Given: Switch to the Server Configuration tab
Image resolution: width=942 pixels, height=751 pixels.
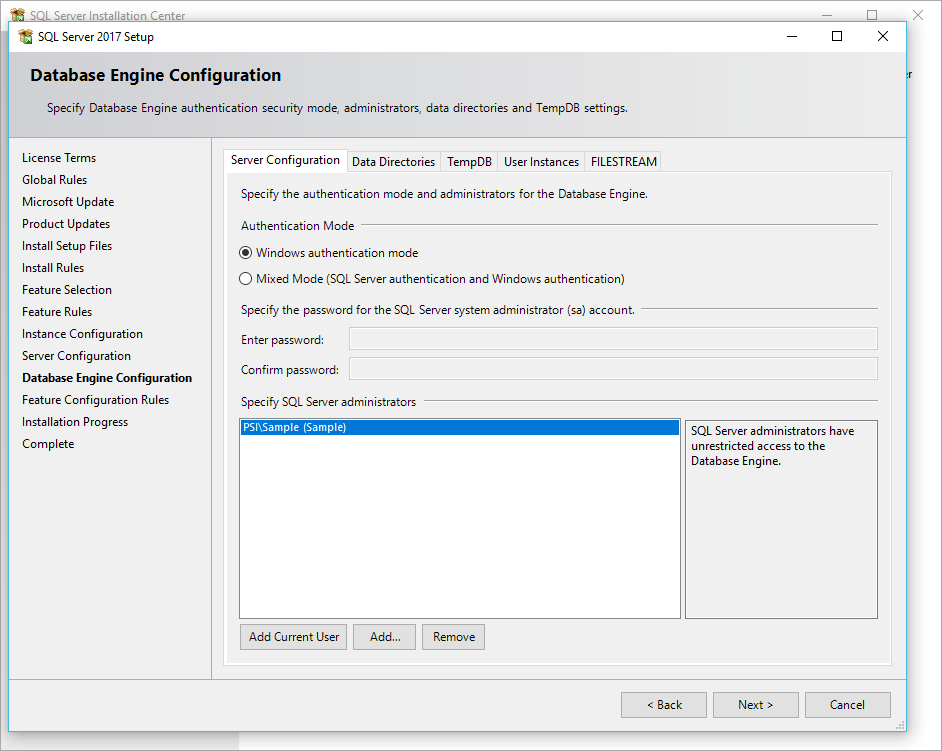Looking at the screenshot, I should [x=285, y=160].
